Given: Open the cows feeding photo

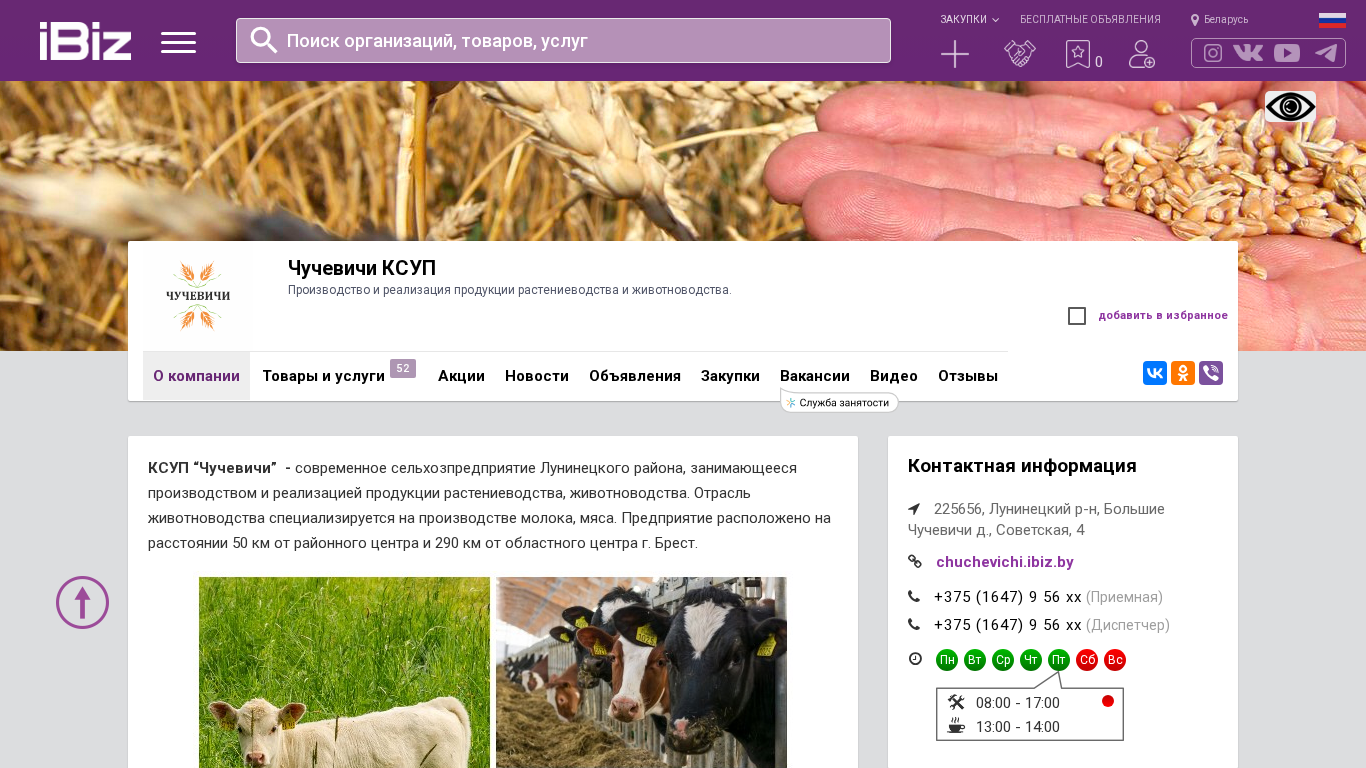Looking at the screenshot, I should 641,672.
